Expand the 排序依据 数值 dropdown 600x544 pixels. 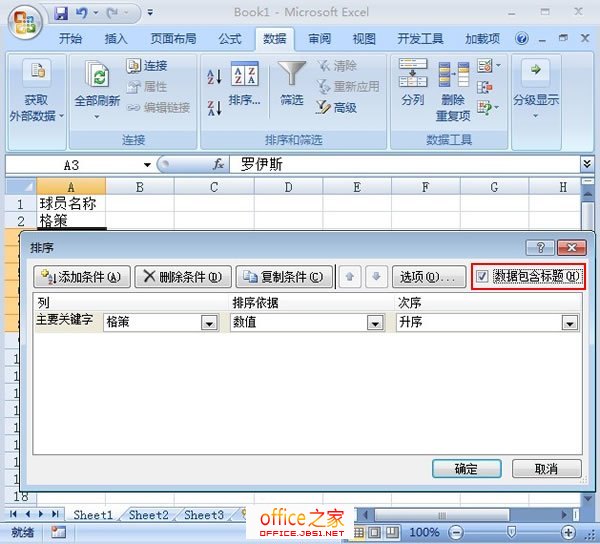375,323
